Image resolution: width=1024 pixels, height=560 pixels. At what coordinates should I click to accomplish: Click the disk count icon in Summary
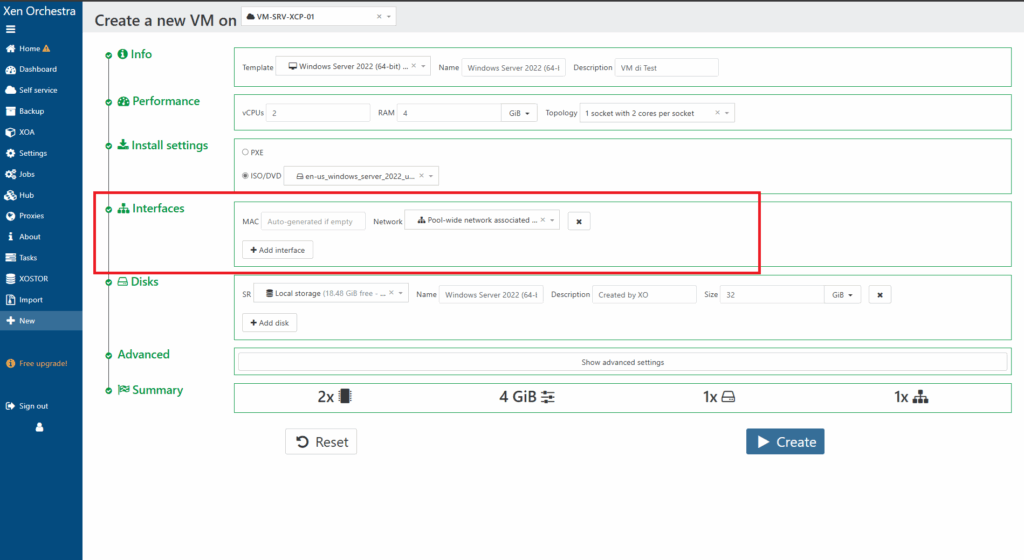click(x=728, y=397)
